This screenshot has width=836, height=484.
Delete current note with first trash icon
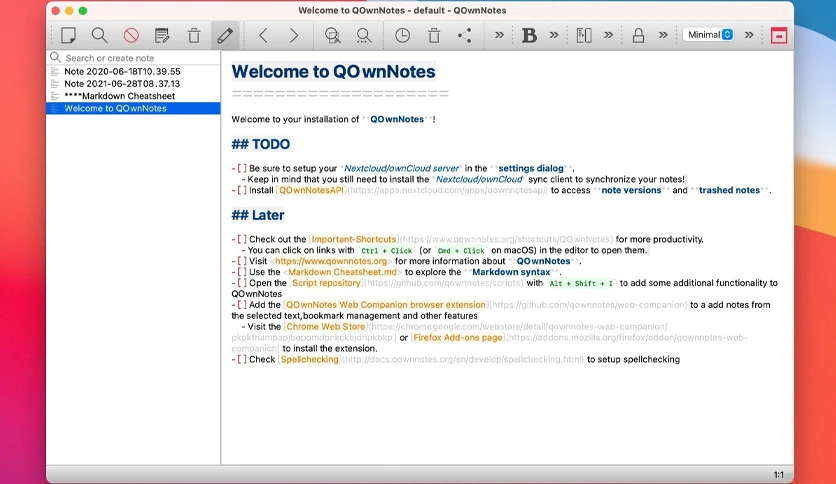click(194, 36)
